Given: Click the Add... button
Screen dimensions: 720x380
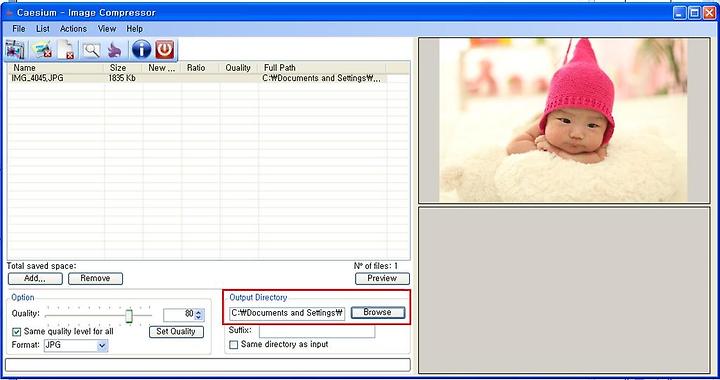Looking at the screenshot, I should pyautogui.click(x=35, y=278).
